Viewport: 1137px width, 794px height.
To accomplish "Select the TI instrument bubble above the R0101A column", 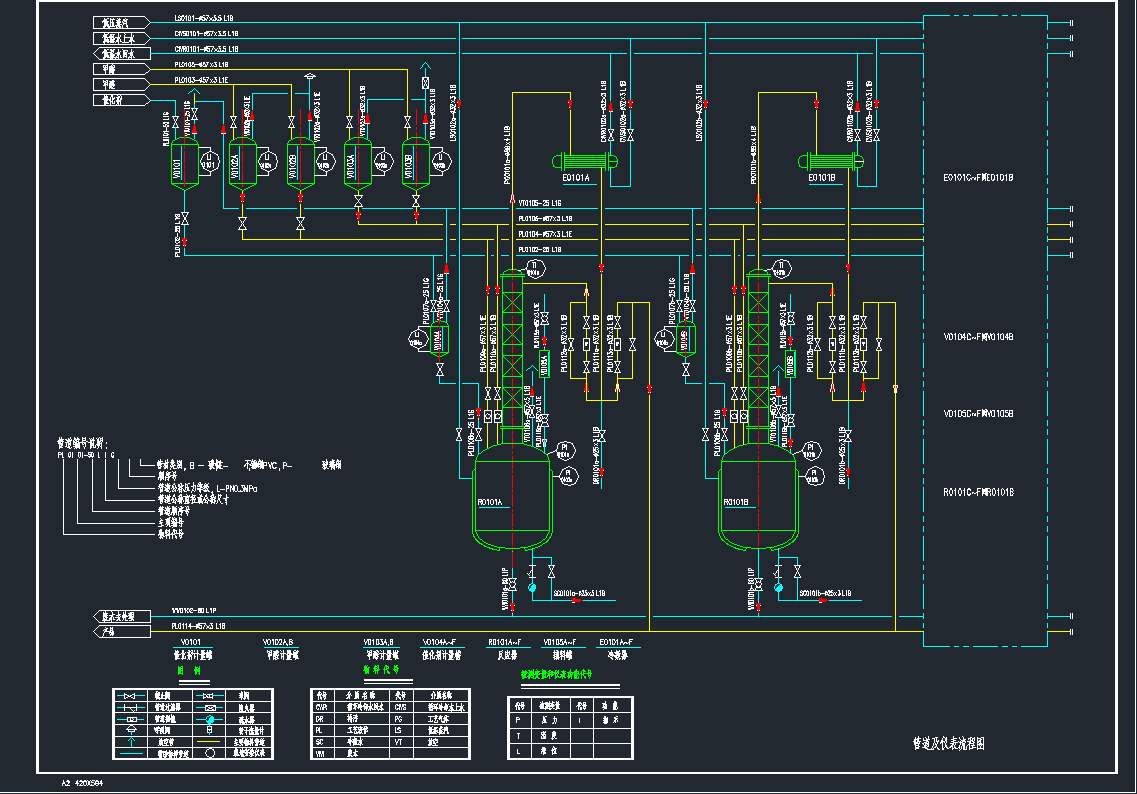I will tap(534, 267).
